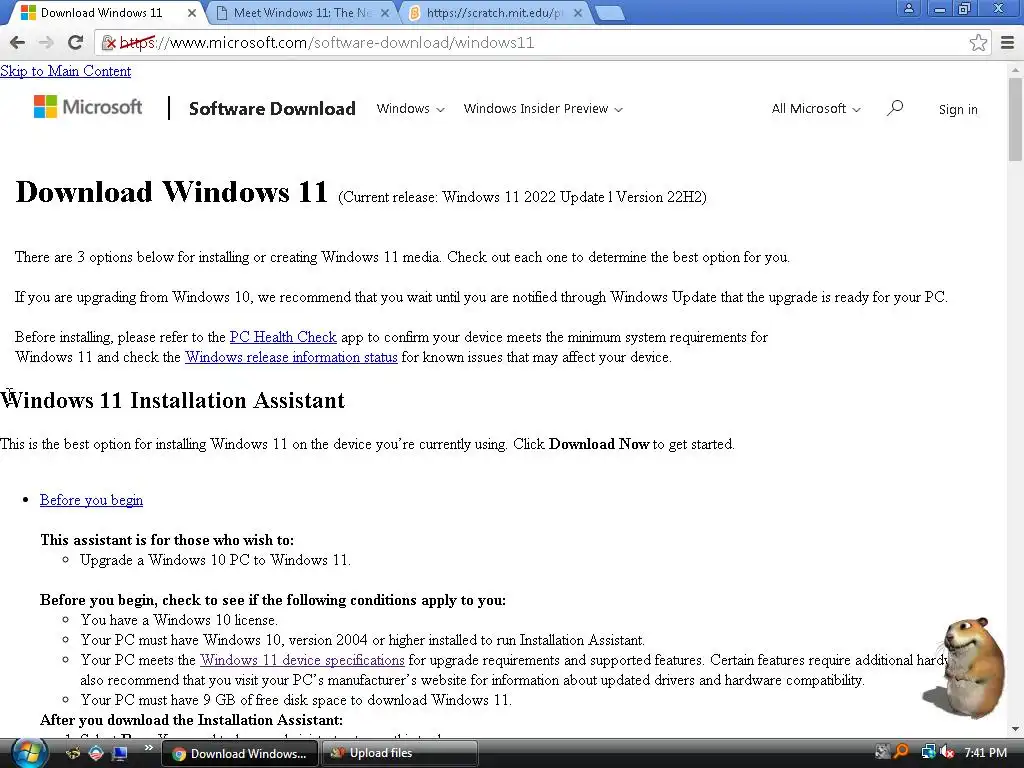Click the 7:41 PM taskbar clock
The width and height of the screenshot is (1024, 768).
(985, 752)
